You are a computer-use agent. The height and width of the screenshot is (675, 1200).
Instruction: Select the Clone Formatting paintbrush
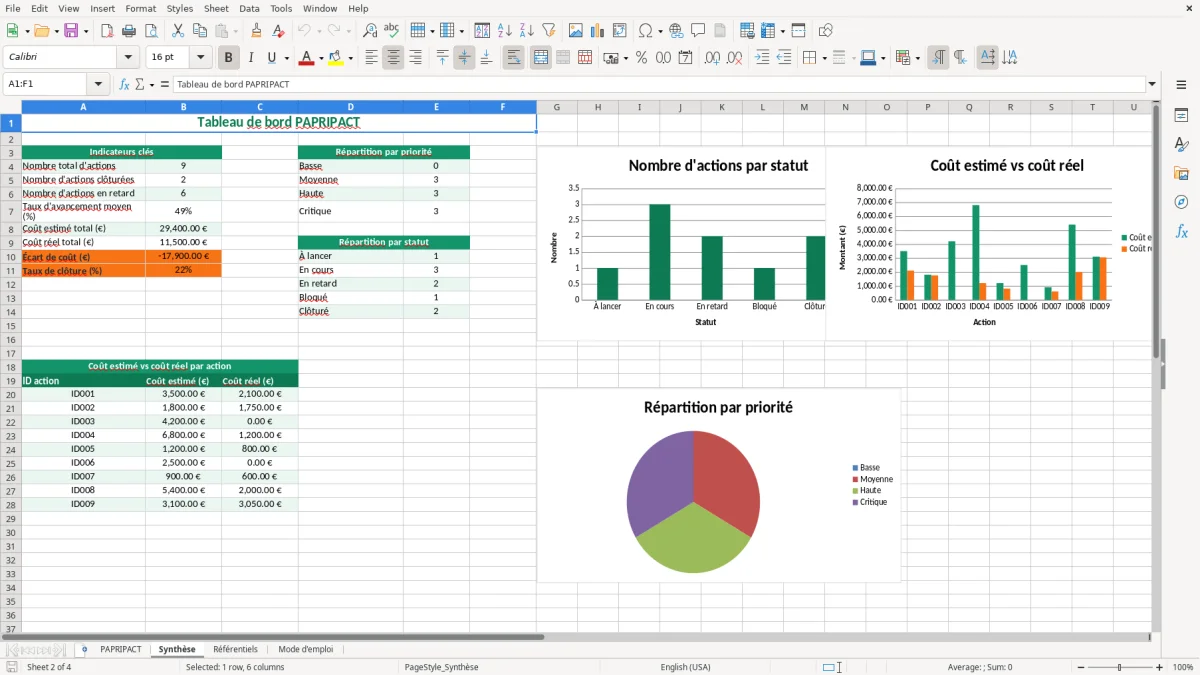point(256,31)
